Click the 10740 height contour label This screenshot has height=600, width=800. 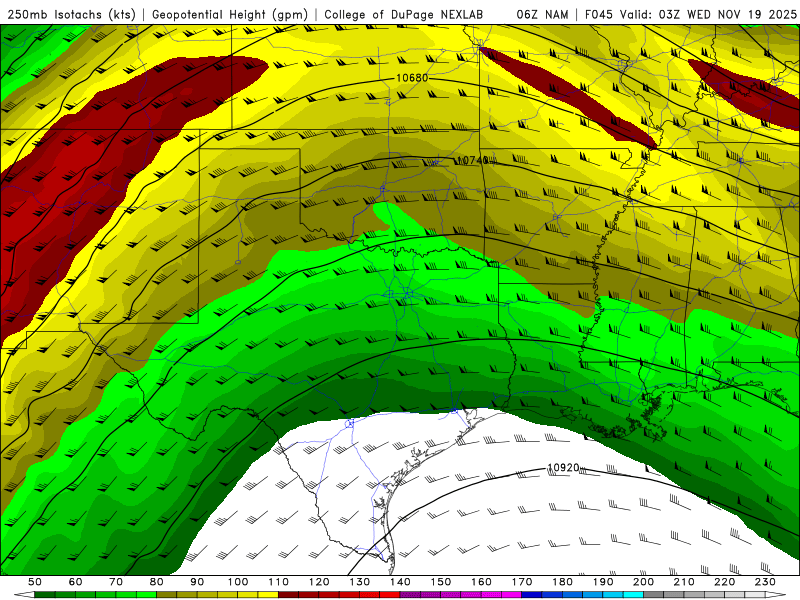tap(472, 160)
